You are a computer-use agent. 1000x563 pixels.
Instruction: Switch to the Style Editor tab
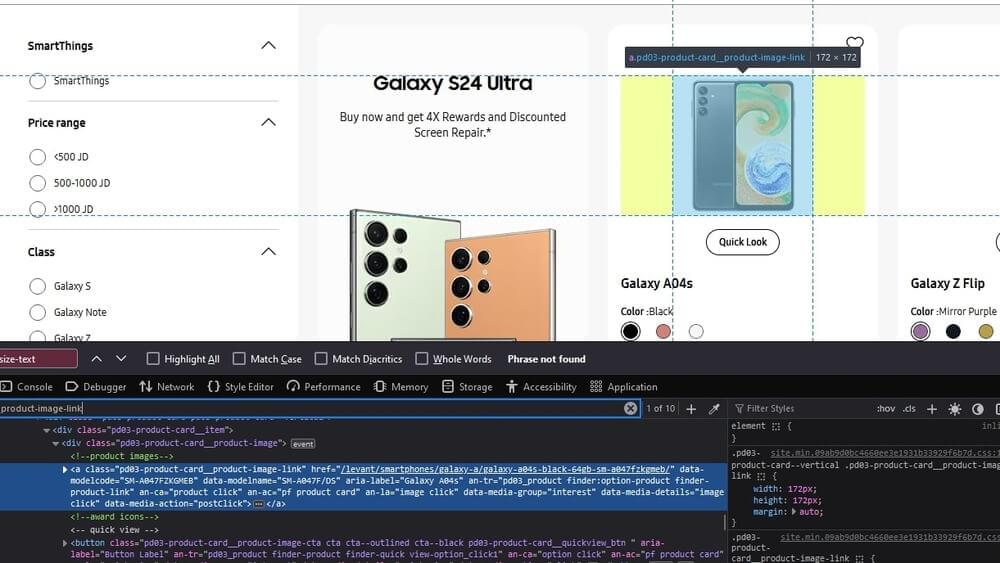(x=240, y=387)
